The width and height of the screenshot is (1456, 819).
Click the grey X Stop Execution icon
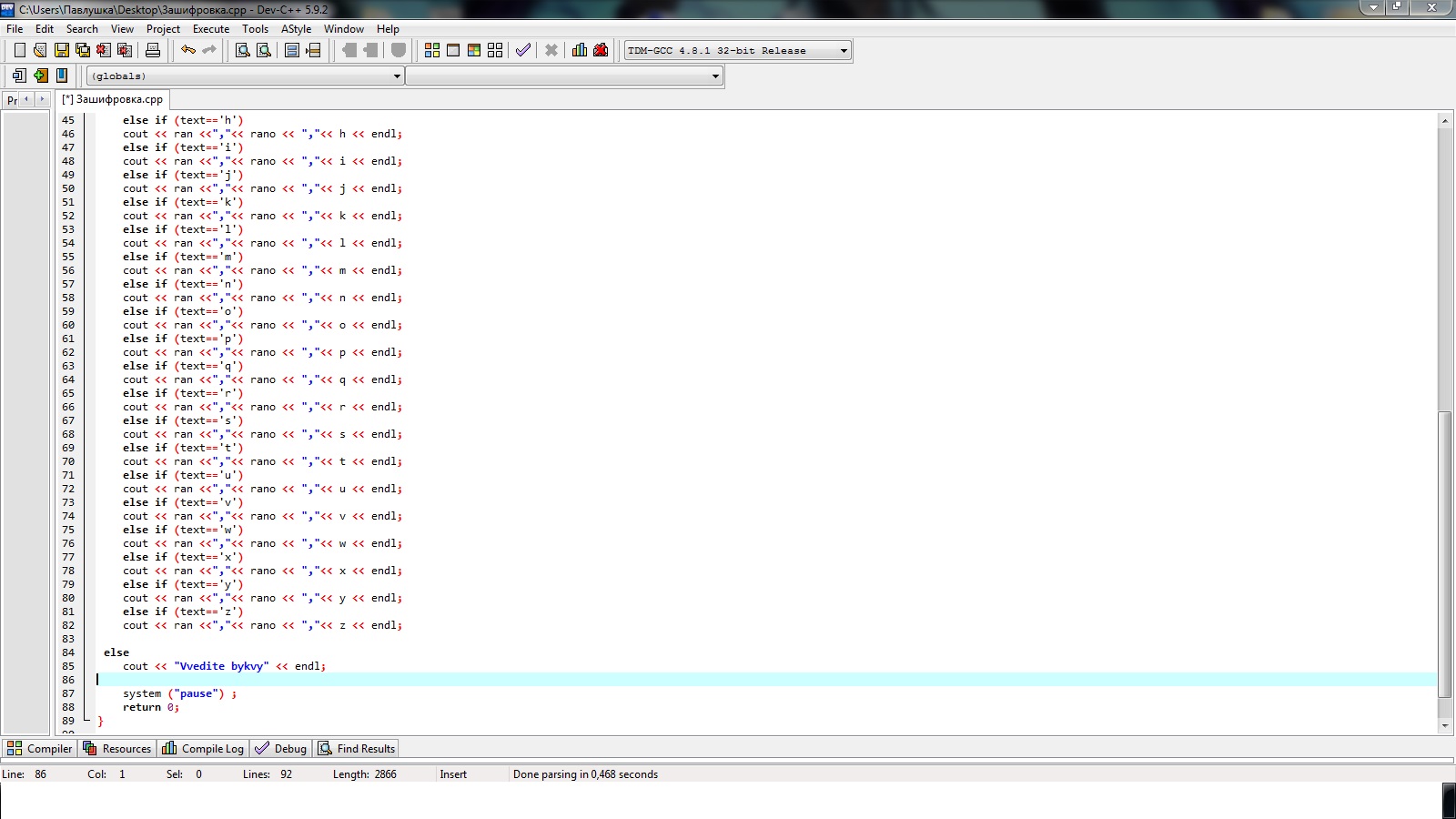point(551,50)
